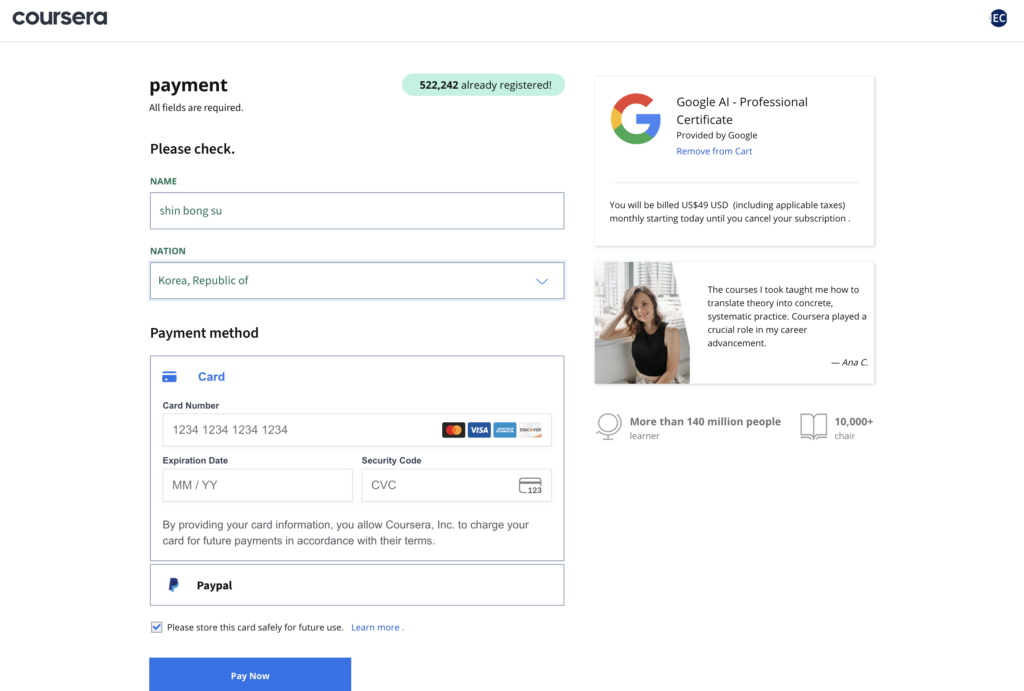This screenshot has height=691, width=1024.
Task: Click the Payment method heading
Action: pos(204,333)
